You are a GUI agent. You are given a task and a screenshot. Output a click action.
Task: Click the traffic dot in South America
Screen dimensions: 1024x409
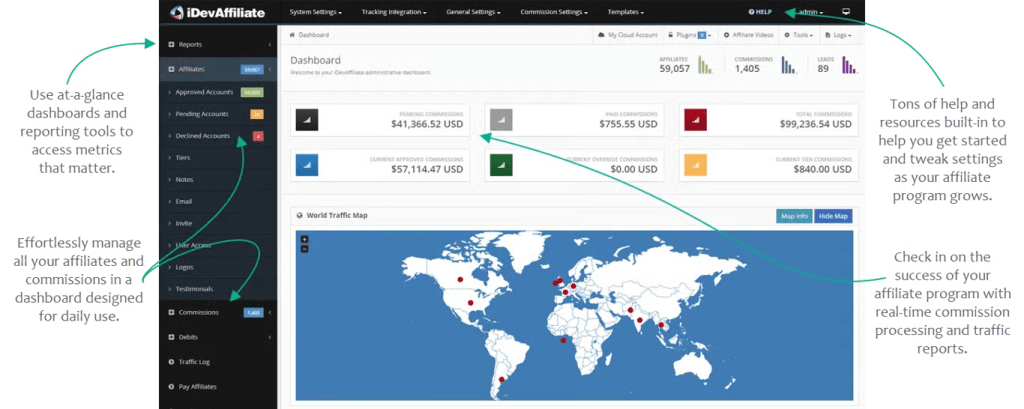point(502,379)
